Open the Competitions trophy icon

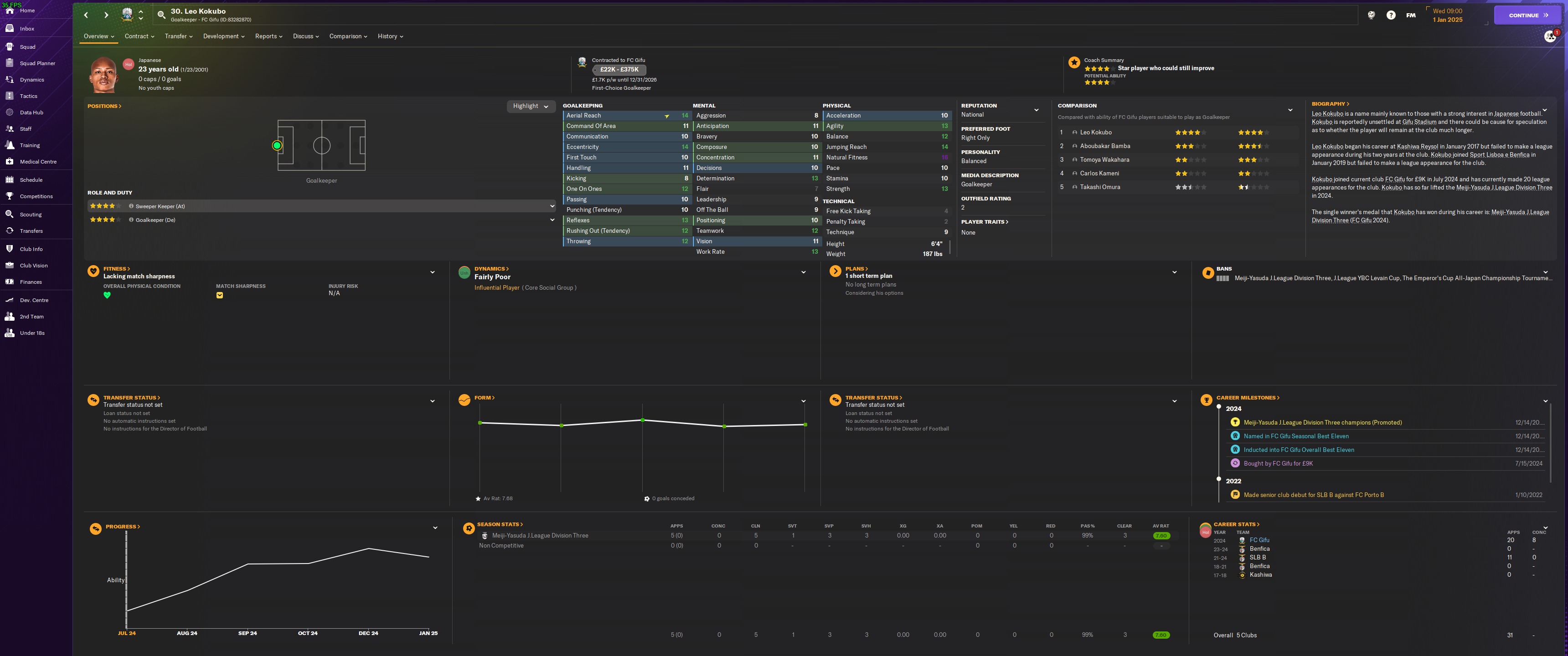(10, 196)
